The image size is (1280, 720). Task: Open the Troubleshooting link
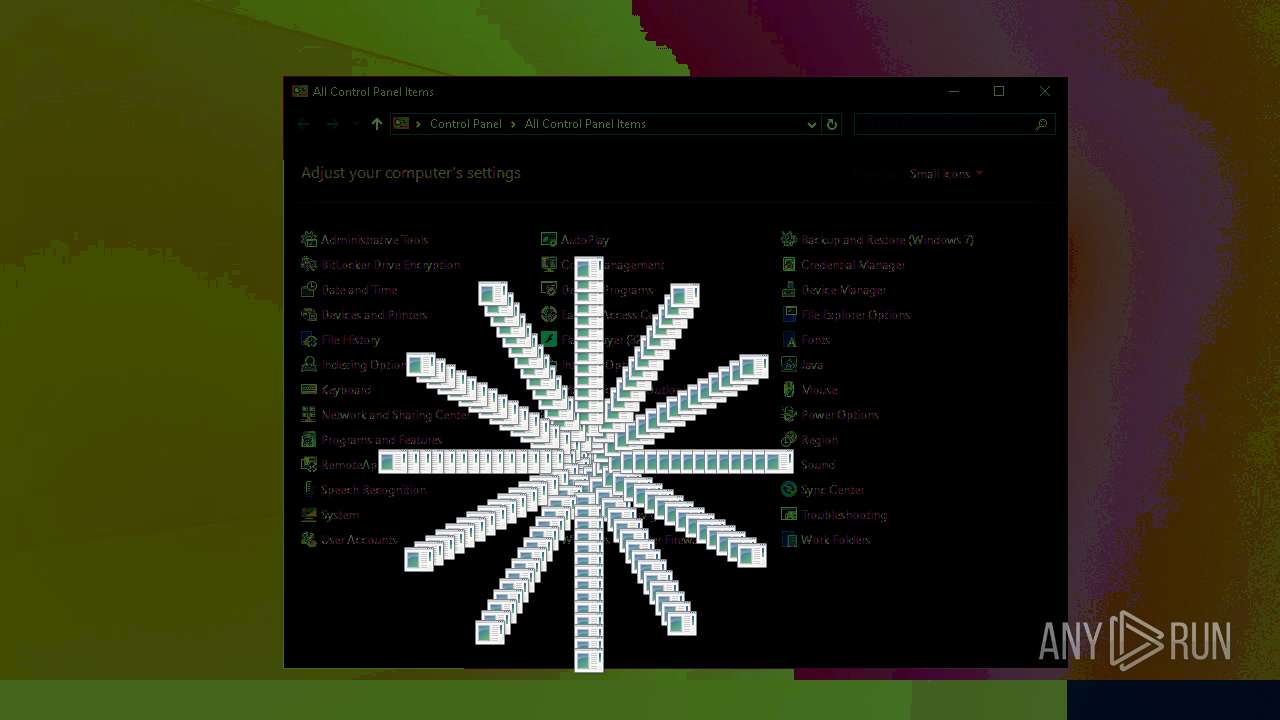coord(844,515)
